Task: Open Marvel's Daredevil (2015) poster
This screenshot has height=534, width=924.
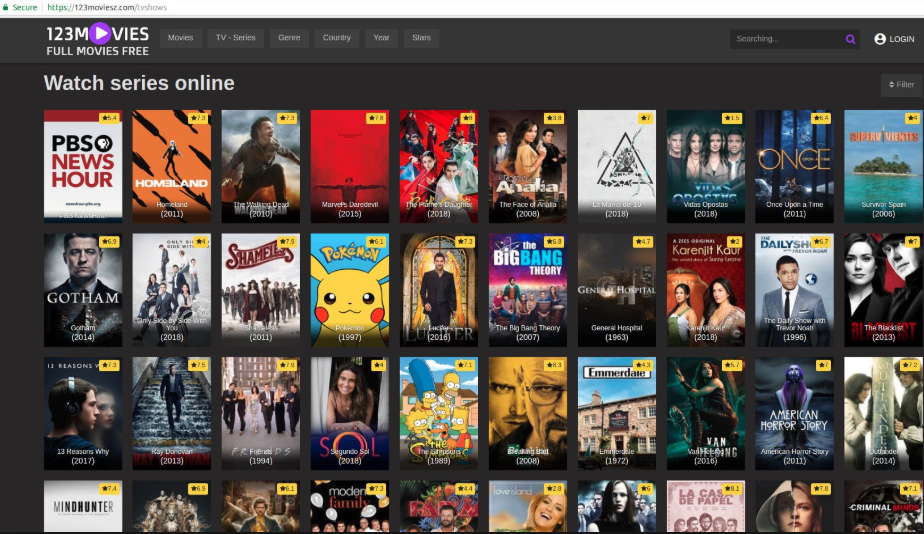Action: click(349, 166)
